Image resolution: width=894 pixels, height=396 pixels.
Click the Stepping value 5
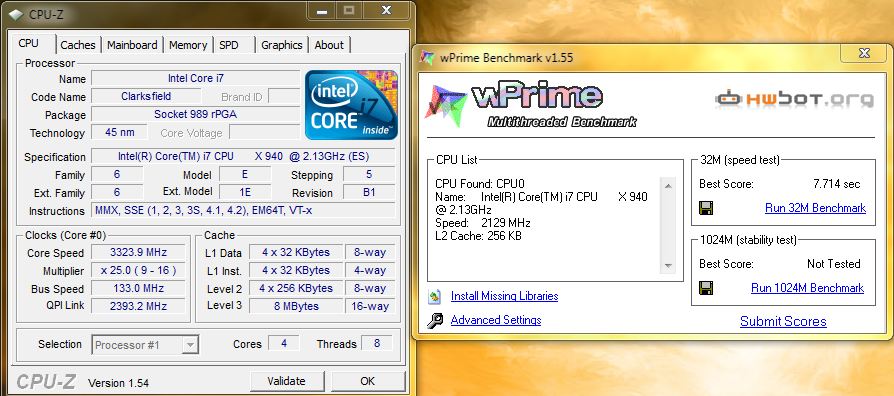click(x=369, y=174)
